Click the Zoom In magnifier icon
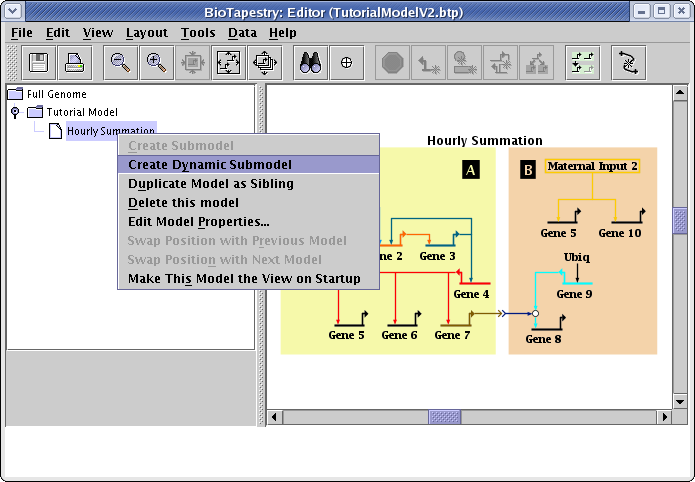The image size is (695, 482). (156, 63)
